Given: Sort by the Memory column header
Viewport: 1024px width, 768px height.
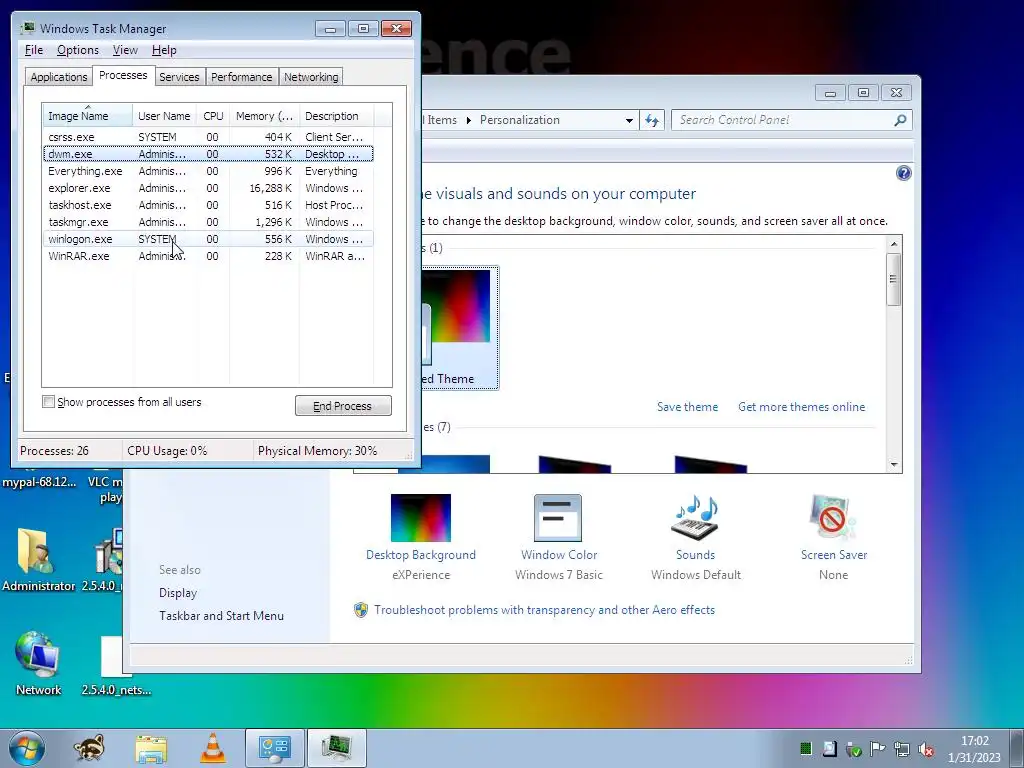Looking at the screenshot, I should (x=264, y=116).
